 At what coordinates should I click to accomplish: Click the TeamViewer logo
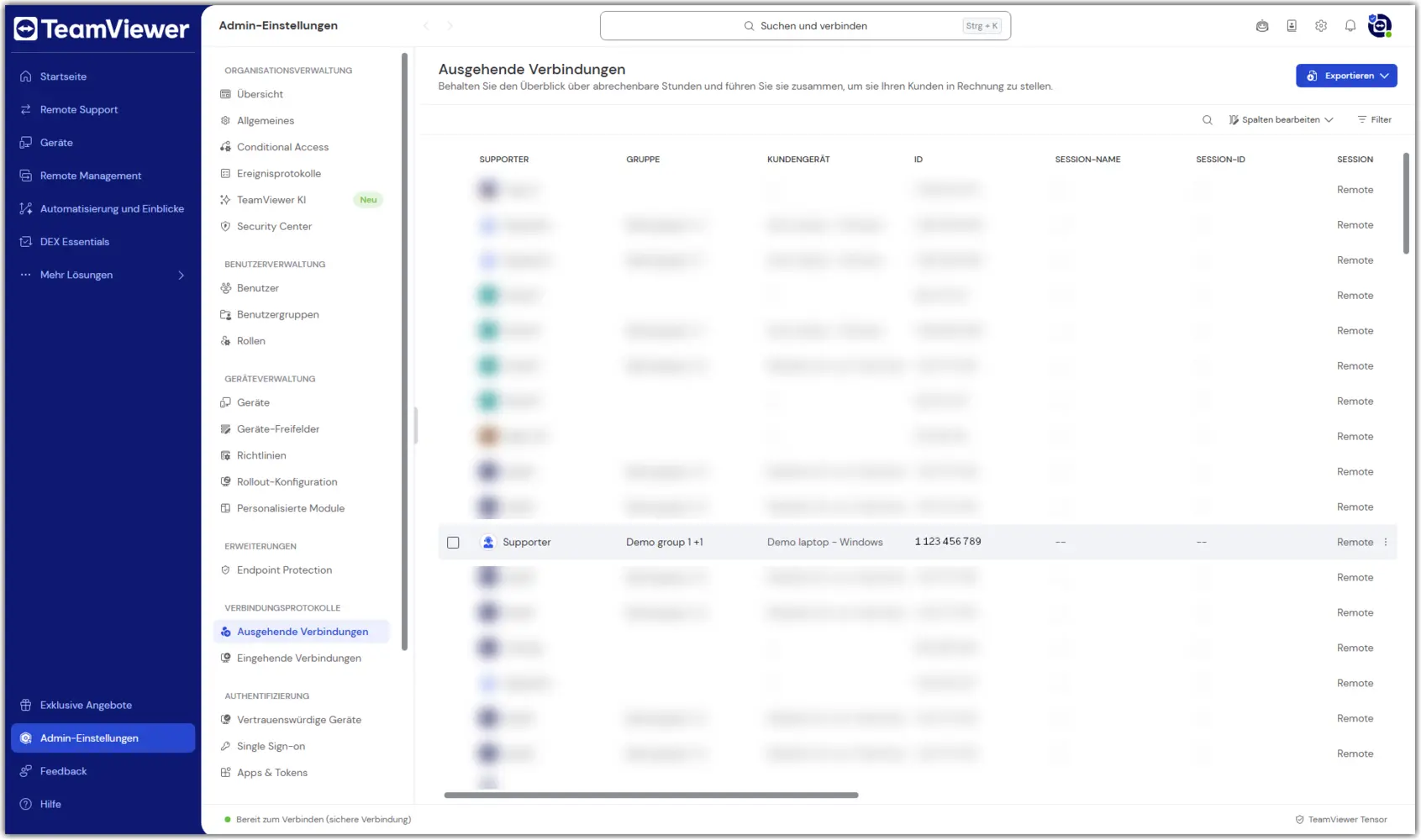click(x=102, y=29)
